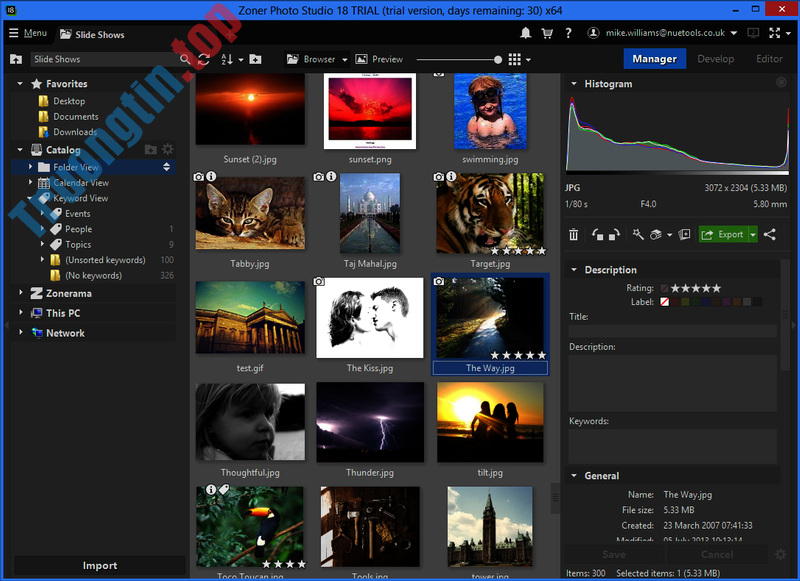
Task: Click the notifications bell icon
Action: click(526, 33)
